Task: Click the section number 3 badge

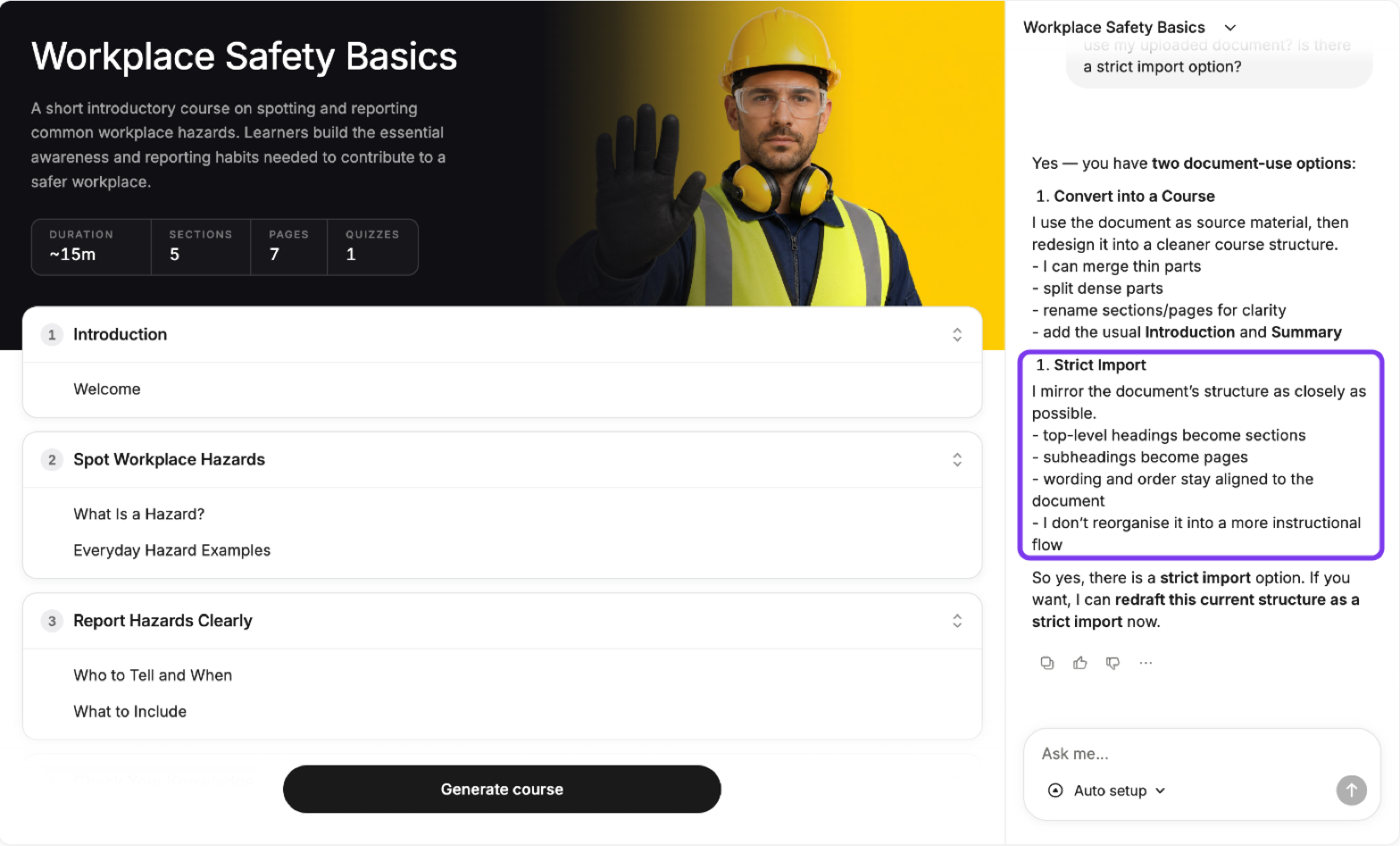Action: point(52,621)
